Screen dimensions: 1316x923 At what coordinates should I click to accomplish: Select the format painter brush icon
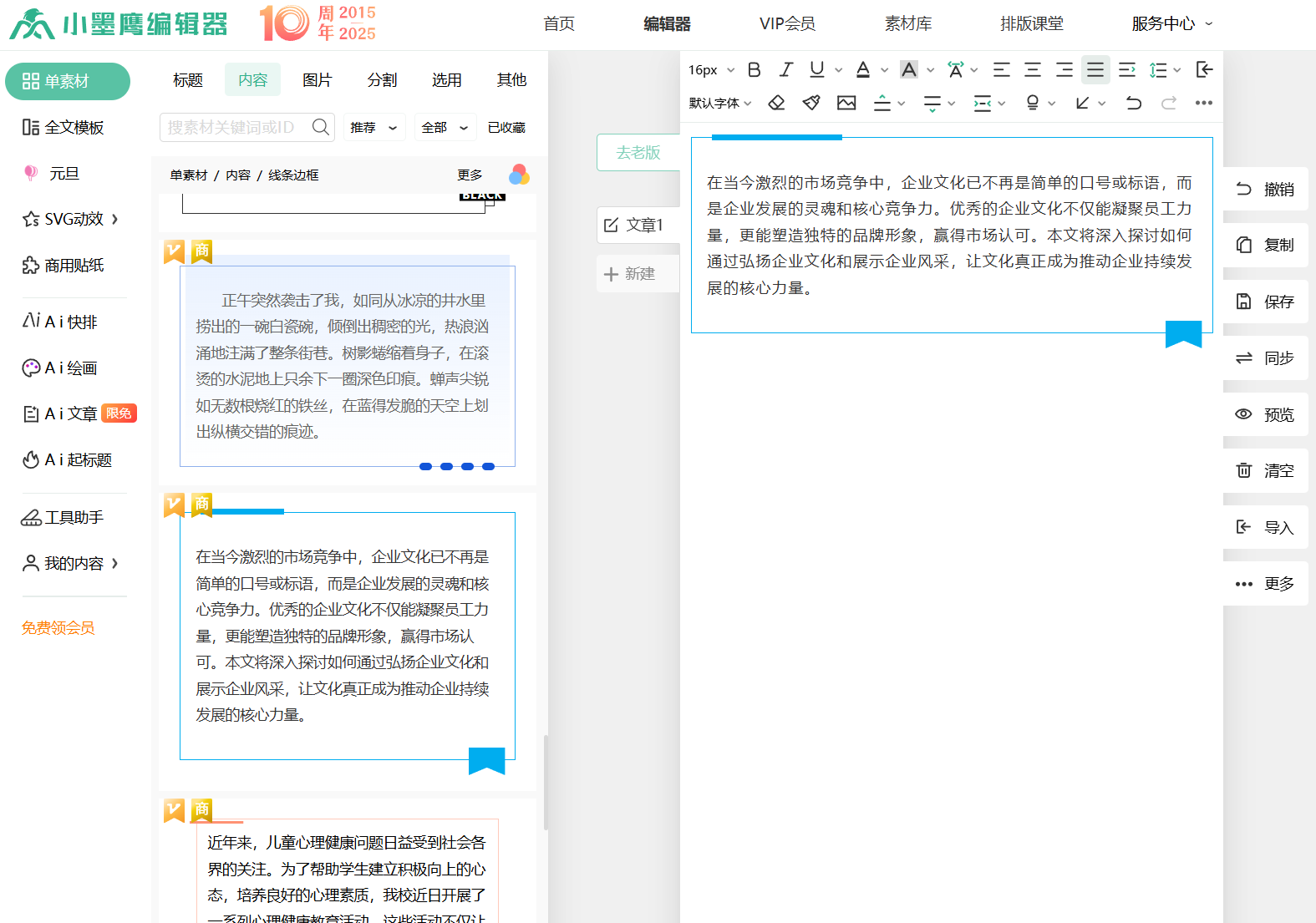810,103
